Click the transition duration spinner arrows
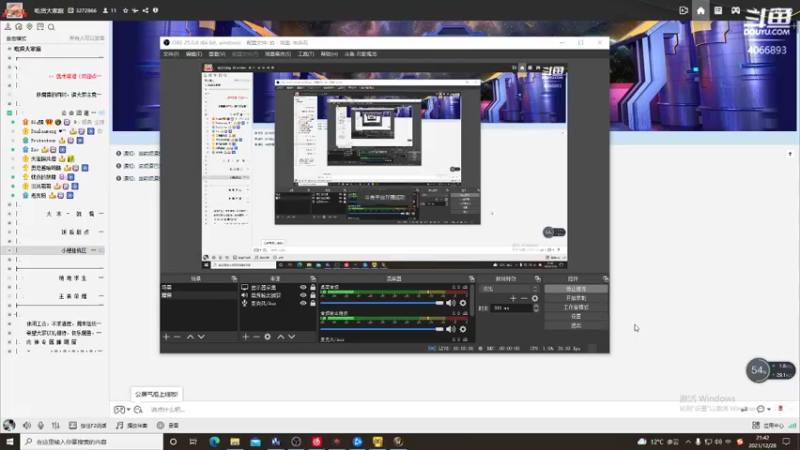Image resolution: width=800 pixels, height=450 pixels. pos(536,308)
